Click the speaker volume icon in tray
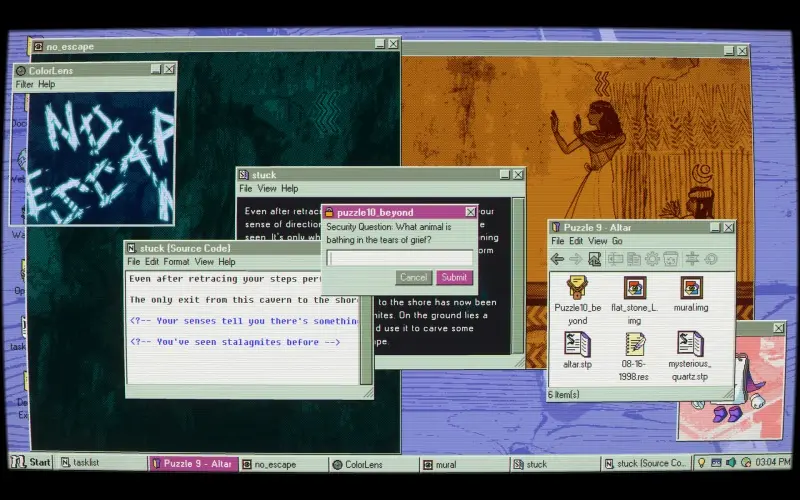Image resolution: width=800 pixels, height=500 pixels. point(731,463)
